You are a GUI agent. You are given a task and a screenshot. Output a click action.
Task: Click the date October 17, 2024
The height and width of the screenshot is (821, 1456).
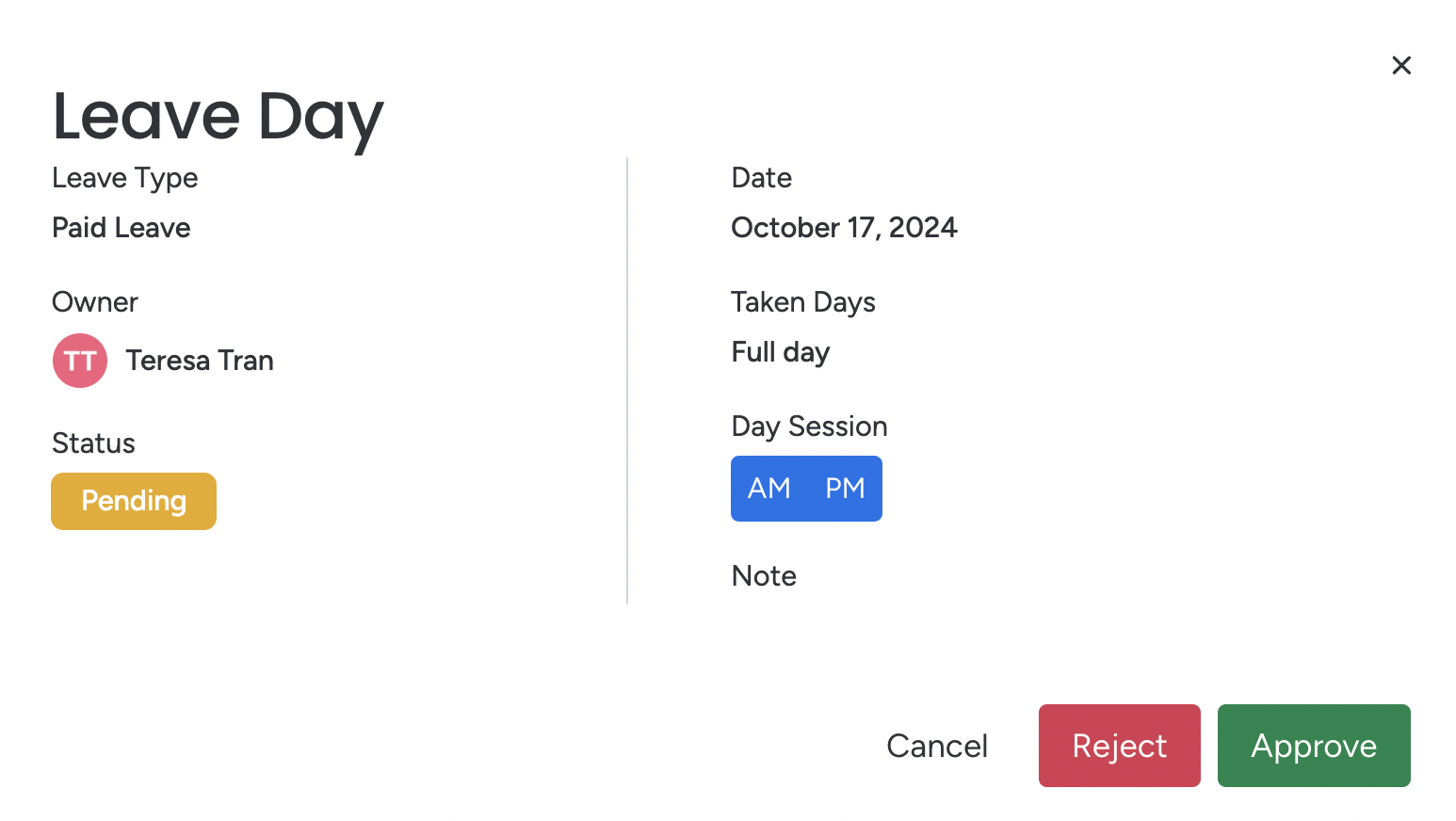coord(844,228)
